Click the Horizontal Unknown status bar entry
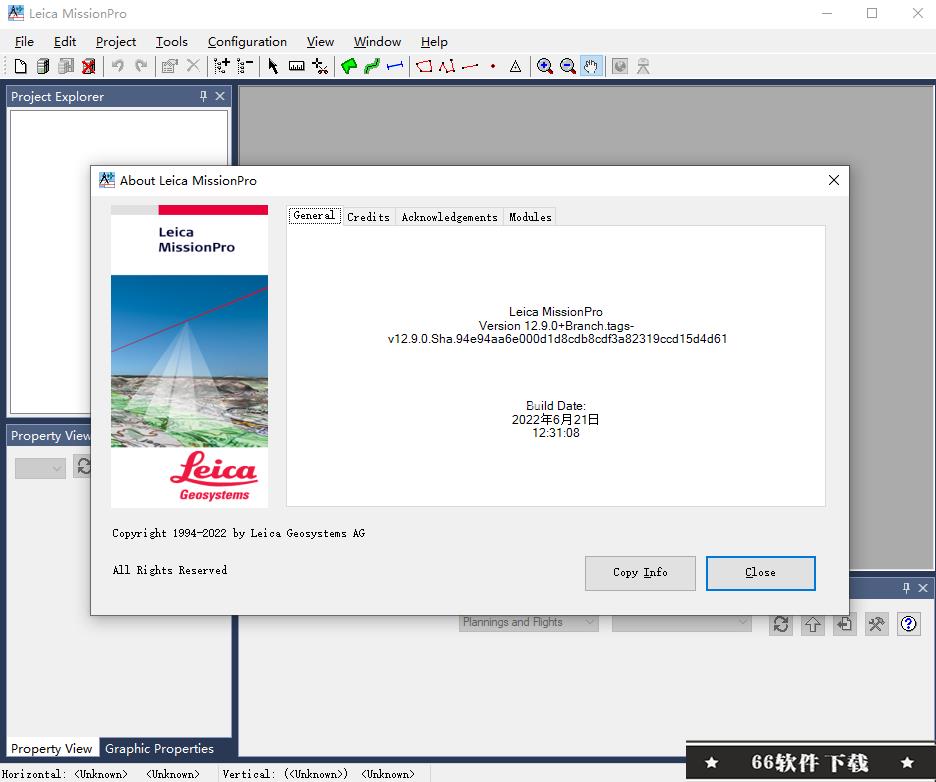 101,774
